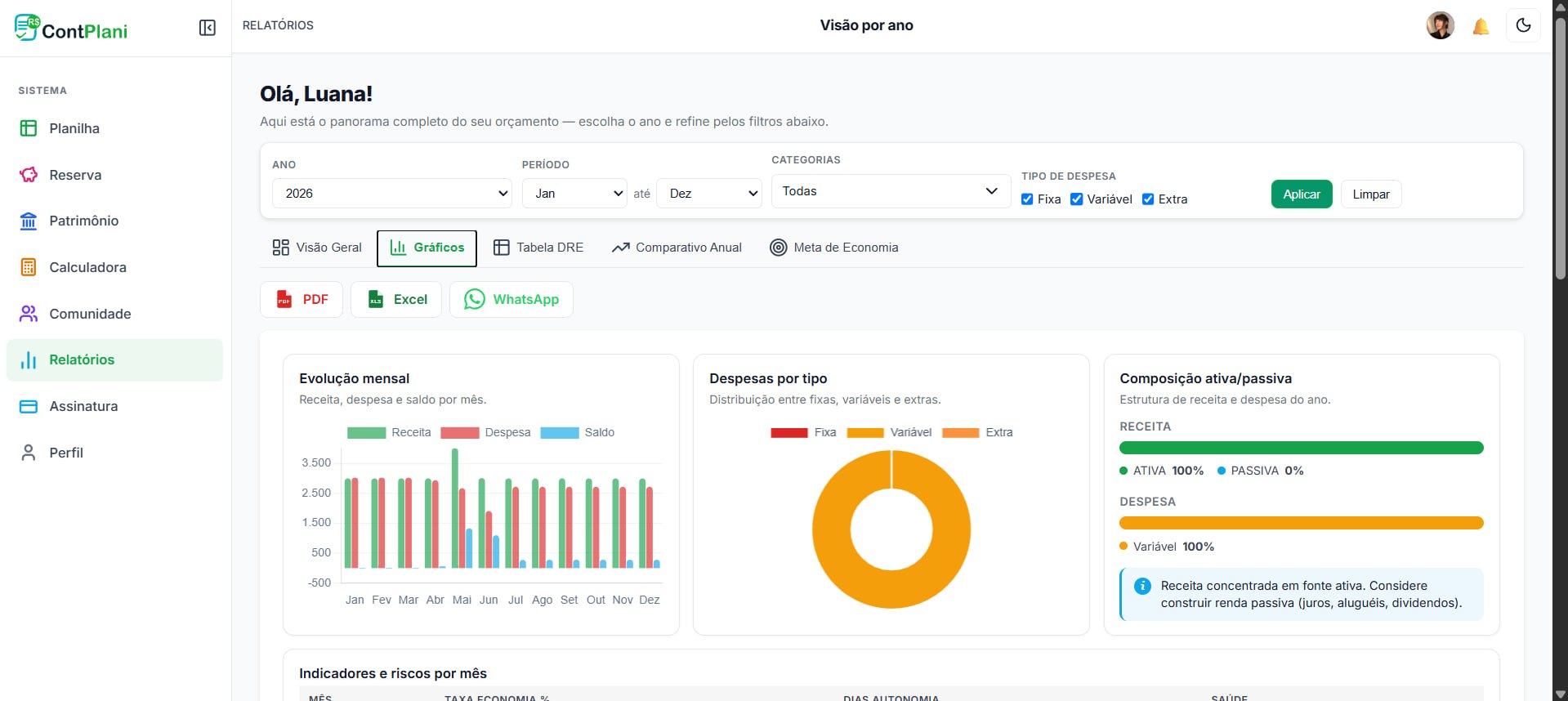Viewport: 1568px width, 701px height.
Task: Open the Ano dropdown showing 2026
Action: pos(392,194)
